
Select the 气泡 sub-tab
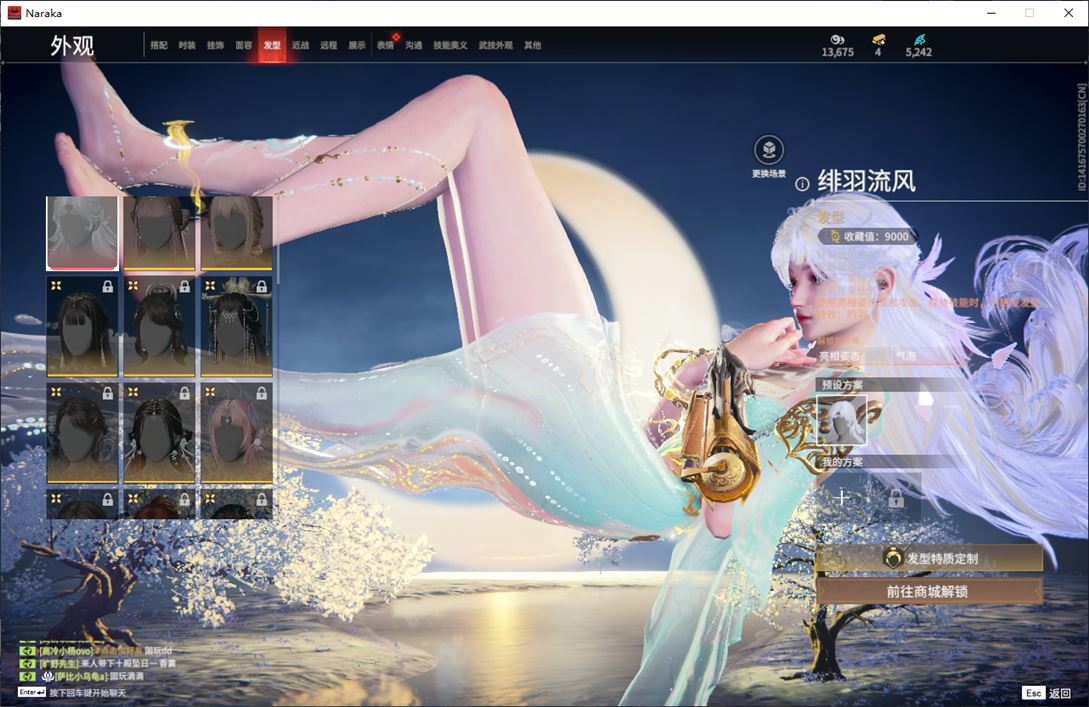(906, 356)
